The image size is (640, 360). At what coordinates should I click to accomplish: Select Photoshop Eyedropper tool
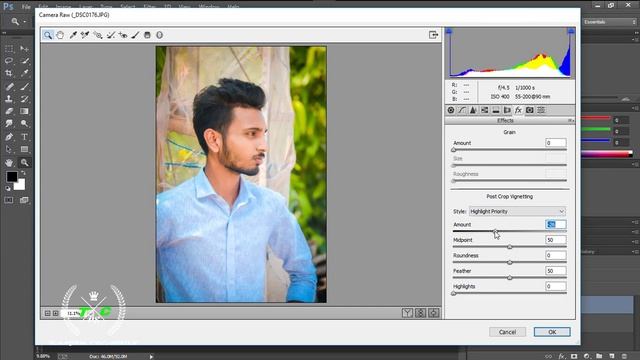point(24,73)
